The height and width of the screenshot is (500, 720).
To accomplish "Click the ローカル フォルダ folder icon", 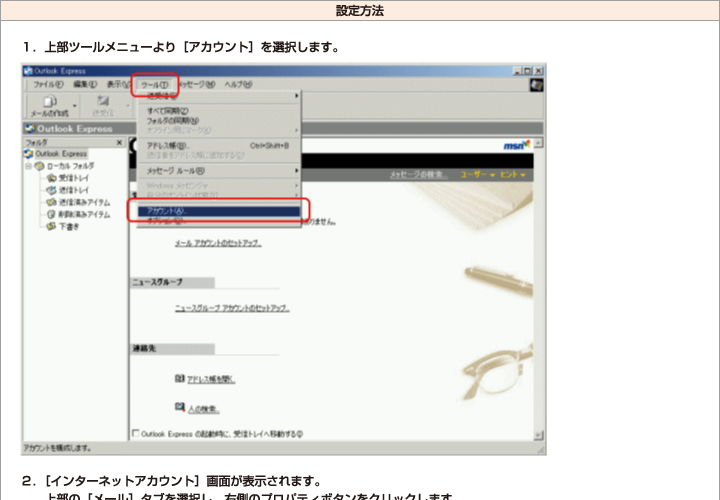I will click(39, 166).
